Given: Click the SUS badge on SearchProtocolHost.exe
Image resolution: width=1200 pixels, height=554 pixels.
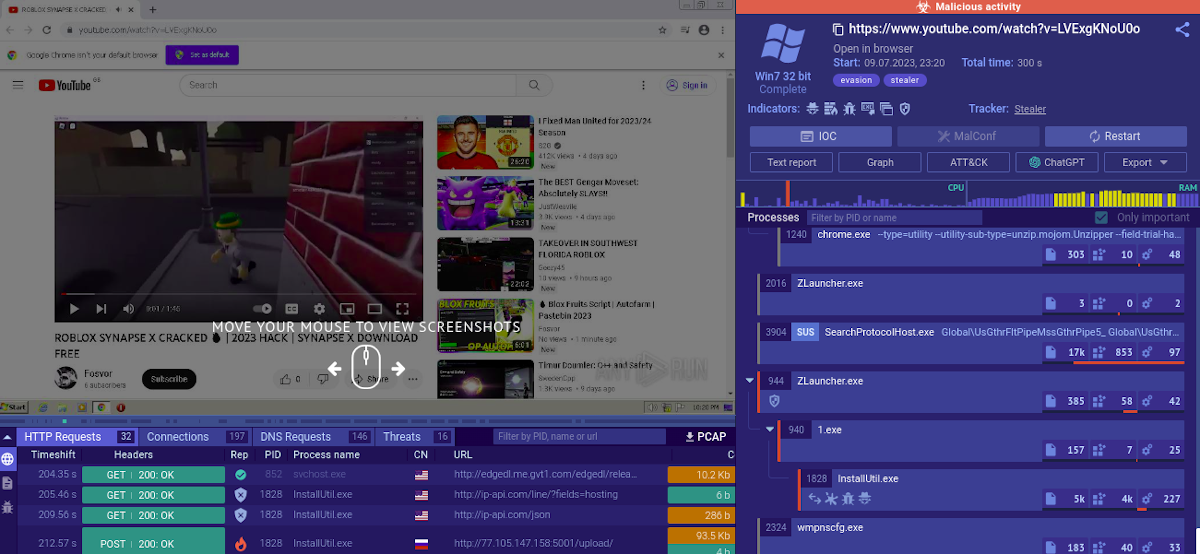Looking at the screenshot, I should [x=805, y=332].
